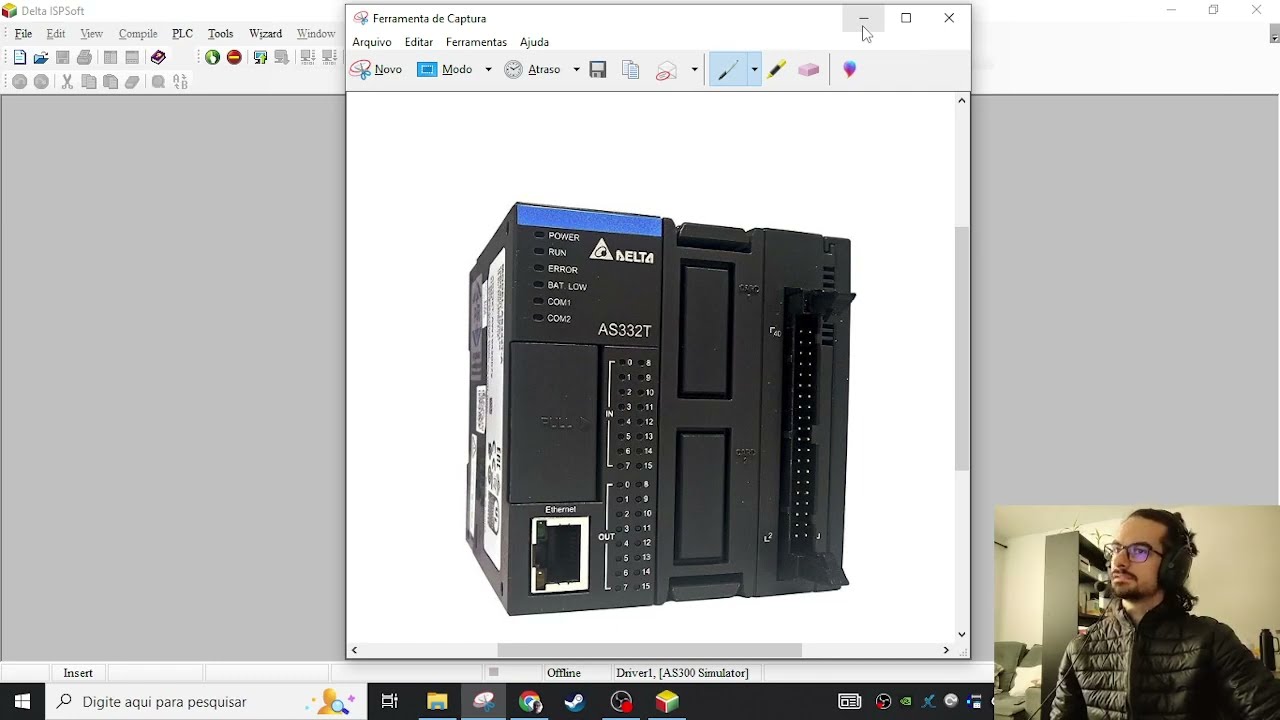Click the Copy snip icon in Ferramenta de Captura
The height and width of the screenshot is (720, 1280).
630,69
